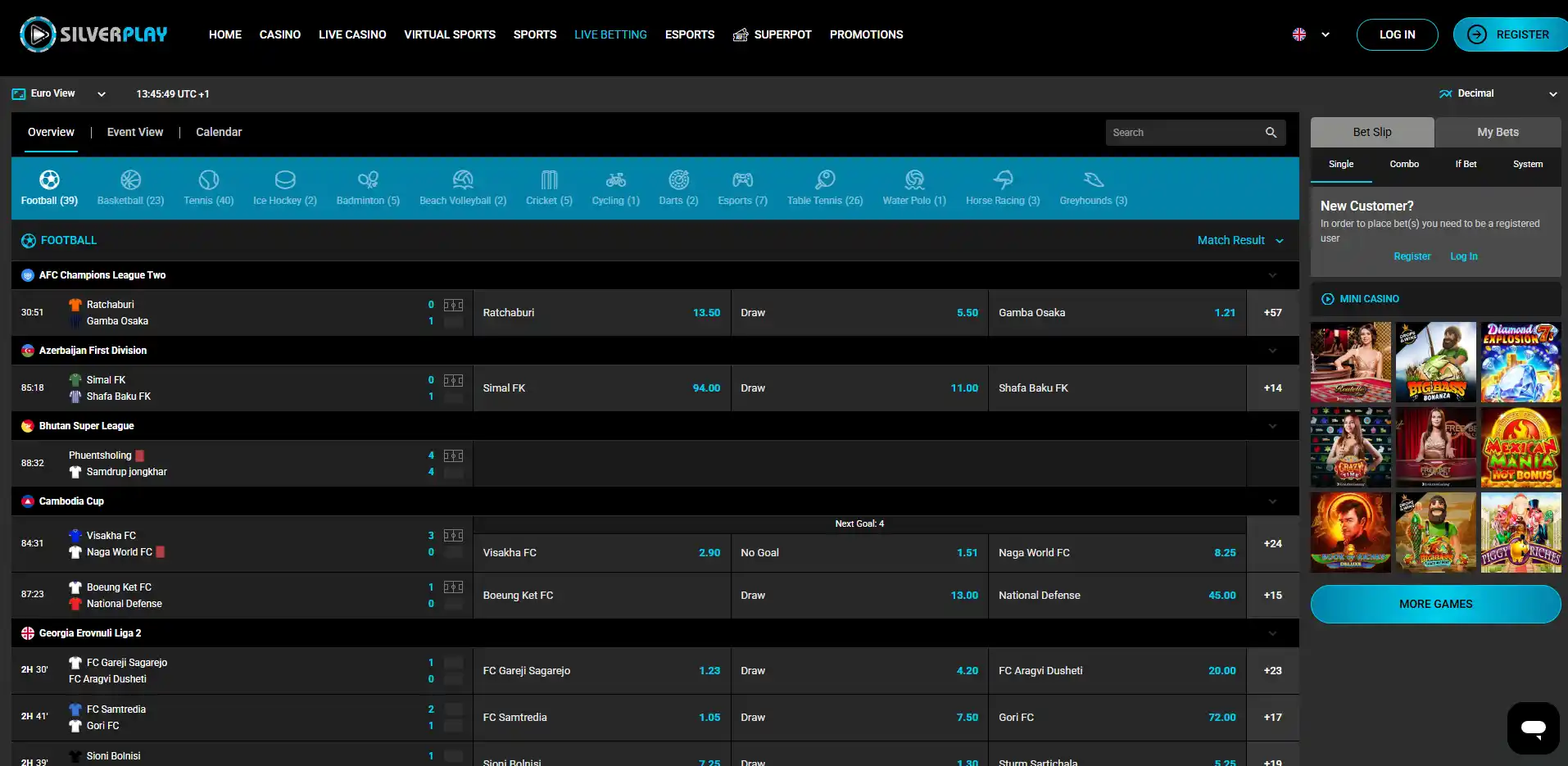Select the System bet type tab
This screenshot has height=766, width=1568.
pos(1528,164)
